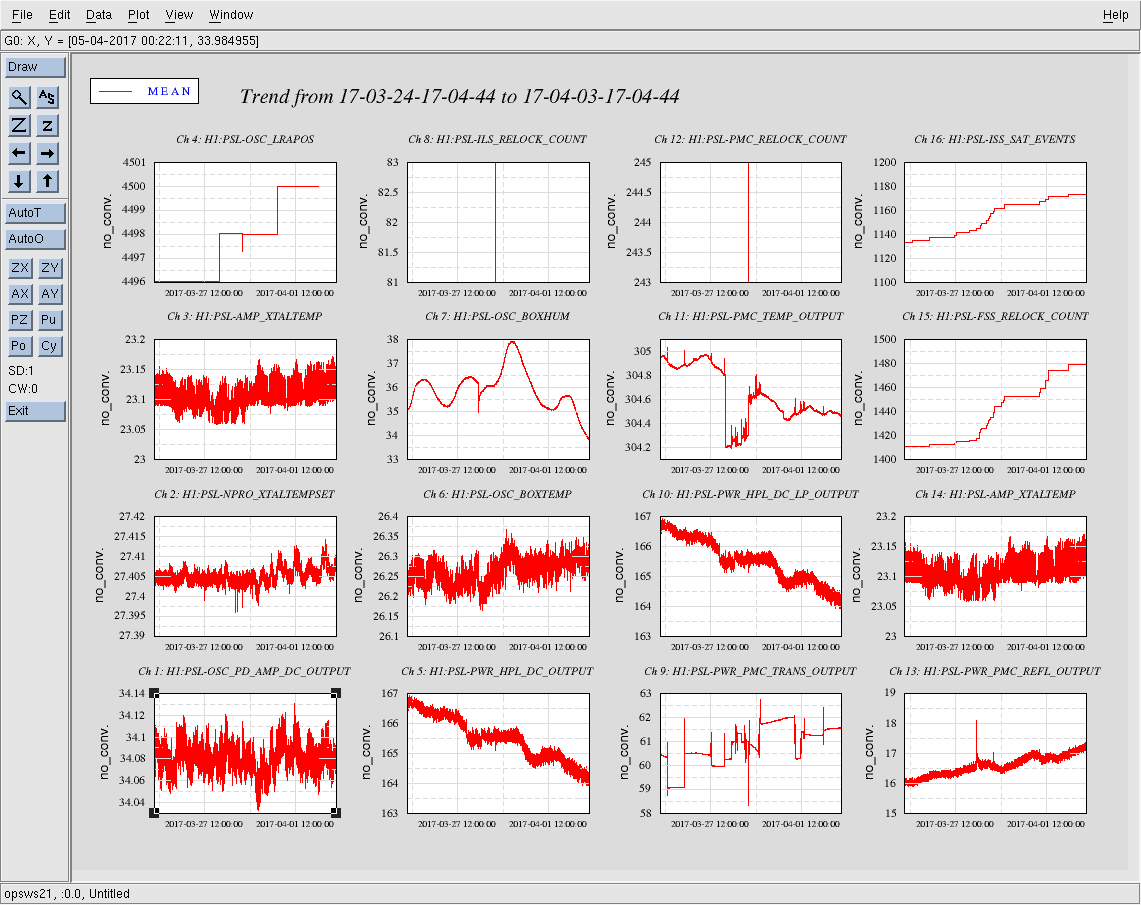Open the Plot menu

click(138, 15)
